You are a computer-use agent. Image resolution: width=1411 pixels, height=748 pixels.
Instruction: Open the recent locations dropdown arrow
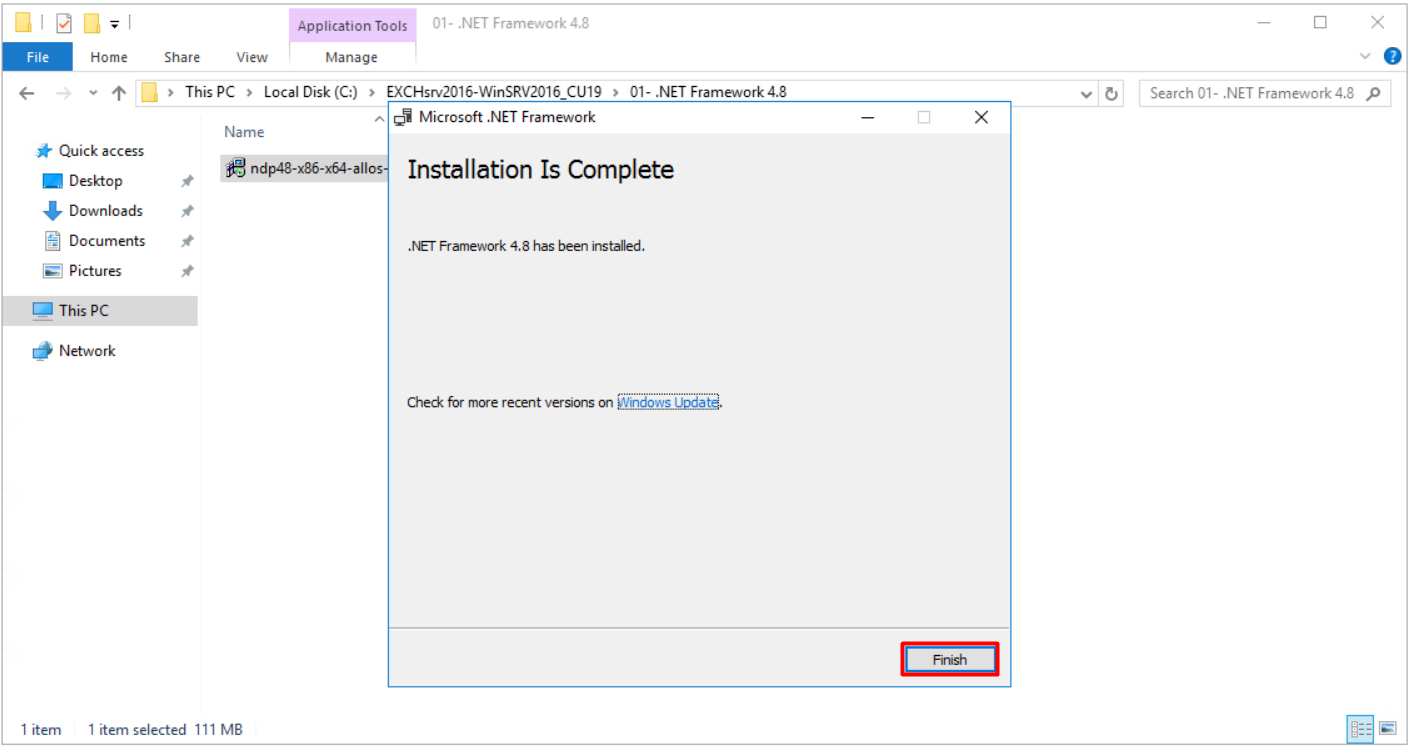(93, 93)
